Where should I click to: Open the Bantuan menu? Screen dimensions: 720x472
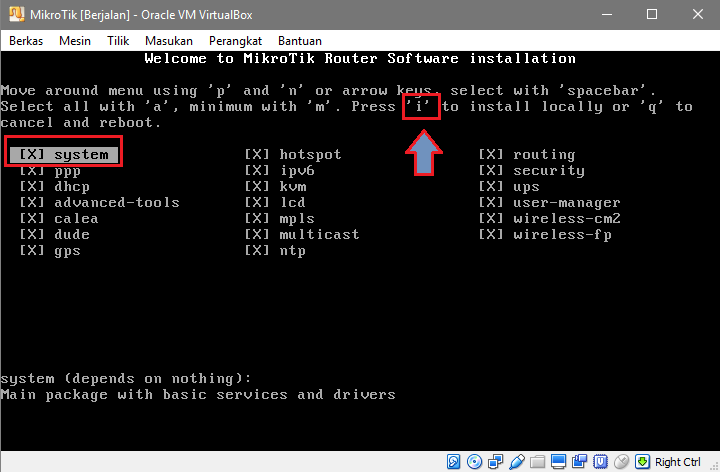[300, 41]
